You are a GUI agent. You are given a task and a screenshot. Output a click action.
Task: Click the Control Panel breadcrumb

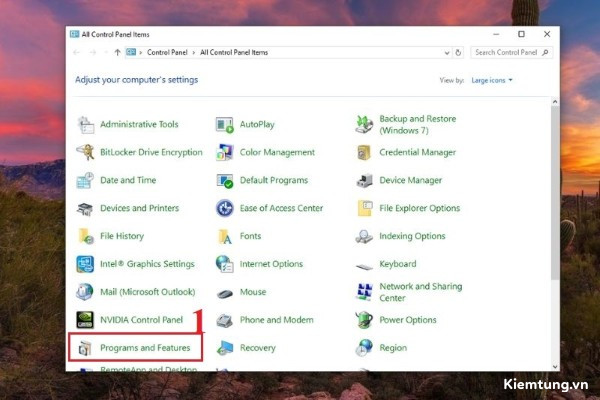point(167,52)
